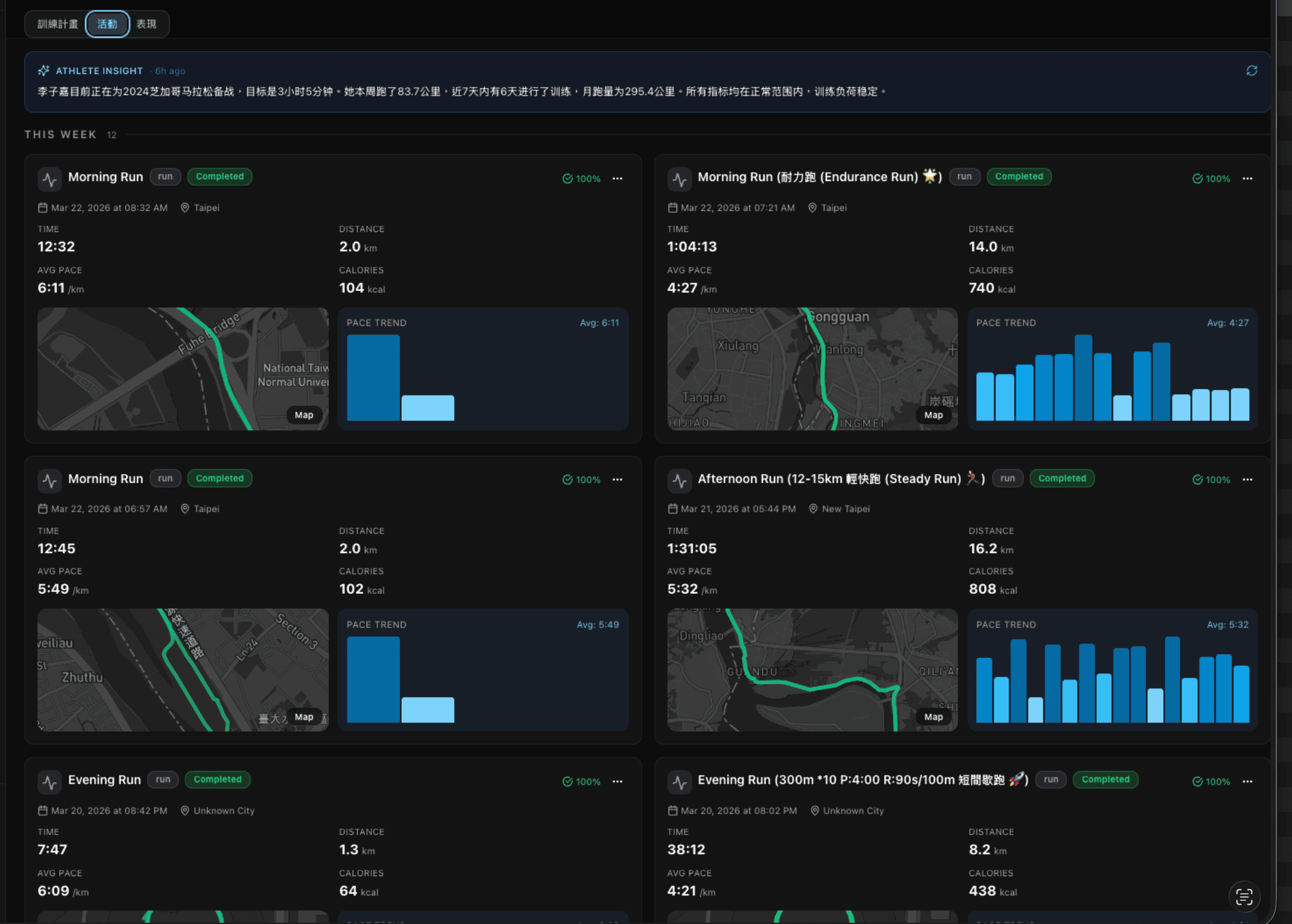Click Completed badge on Evening Run 300m intervals

pyautogui.click(x=1105, y=779)
